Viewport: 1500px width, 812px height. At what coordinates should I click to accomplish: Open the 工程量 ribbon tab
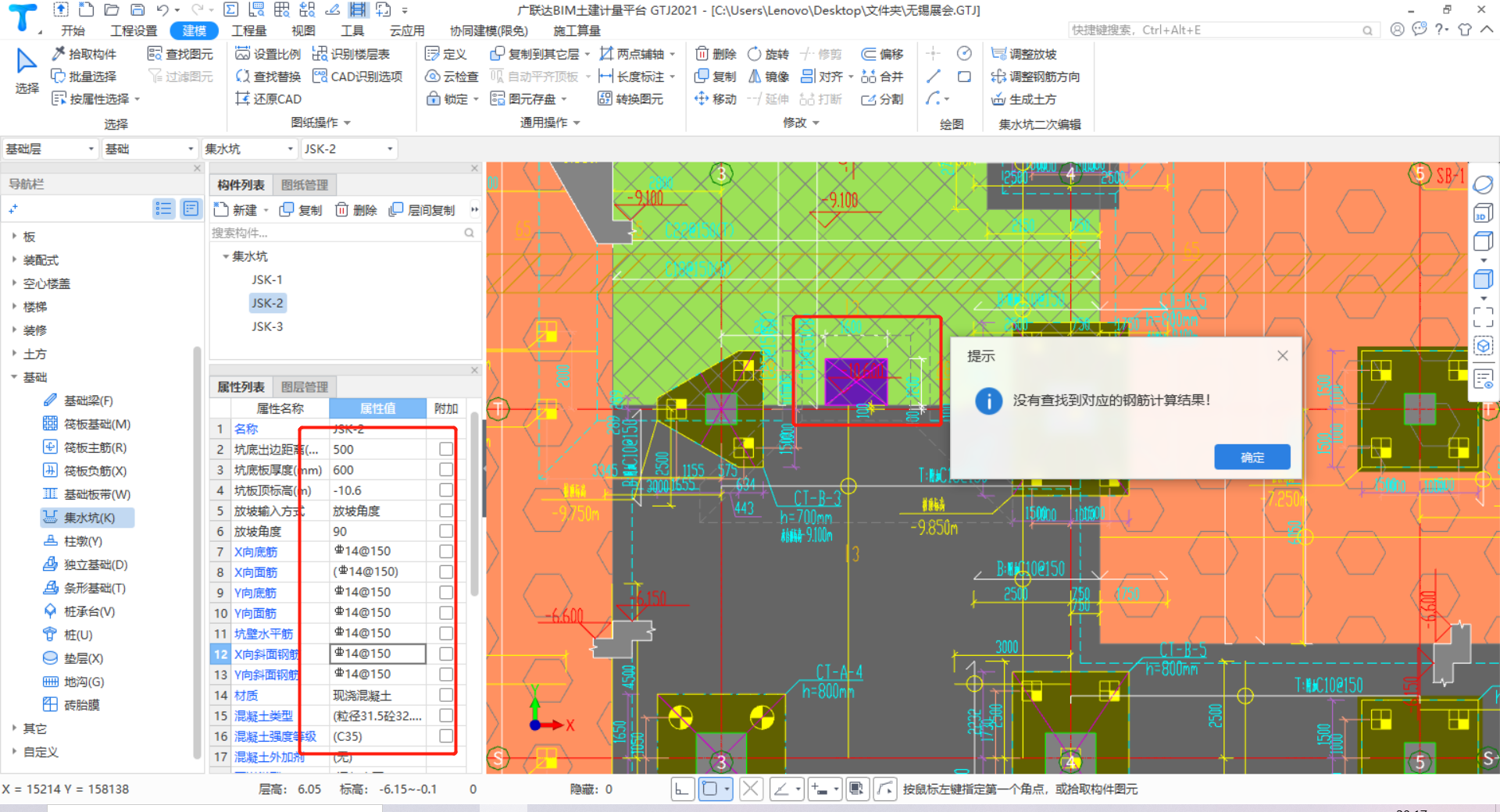tap(249, 30)
